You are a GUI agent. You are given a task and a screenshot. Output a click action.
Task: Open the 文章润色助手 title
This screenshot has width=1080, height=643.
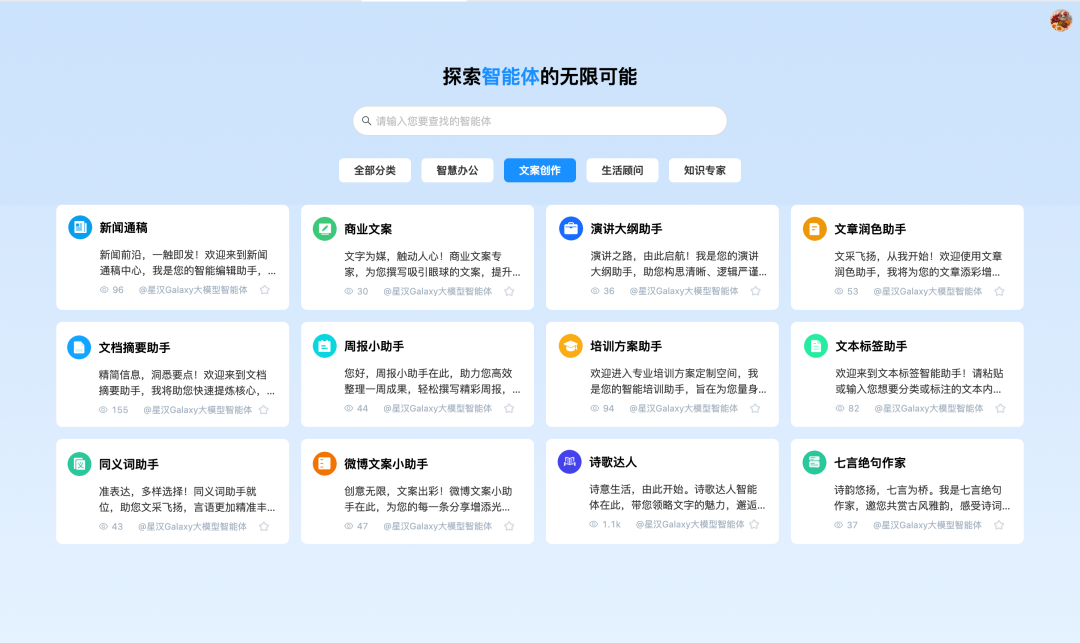coord(870,229)
